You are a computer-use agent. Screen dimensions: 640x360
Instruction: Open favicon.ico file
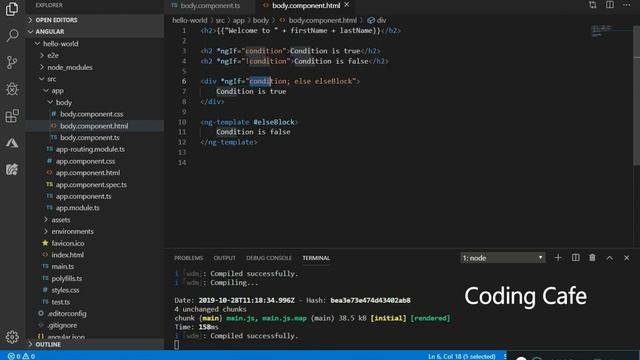pos(68,243)
